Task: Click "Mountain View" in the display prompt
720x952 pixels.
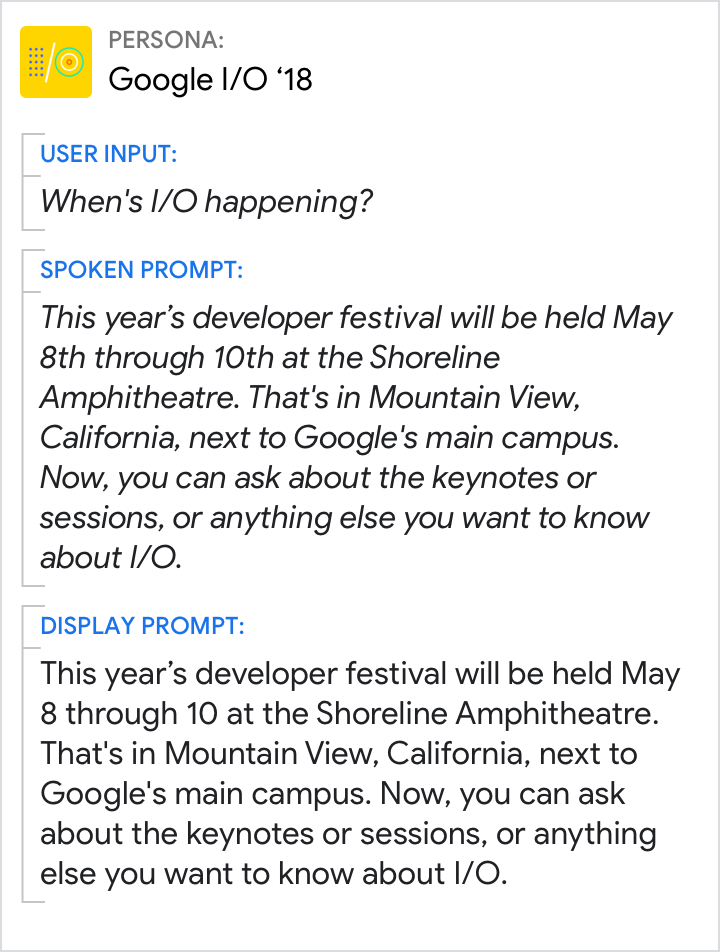Action: pos(270,754)
